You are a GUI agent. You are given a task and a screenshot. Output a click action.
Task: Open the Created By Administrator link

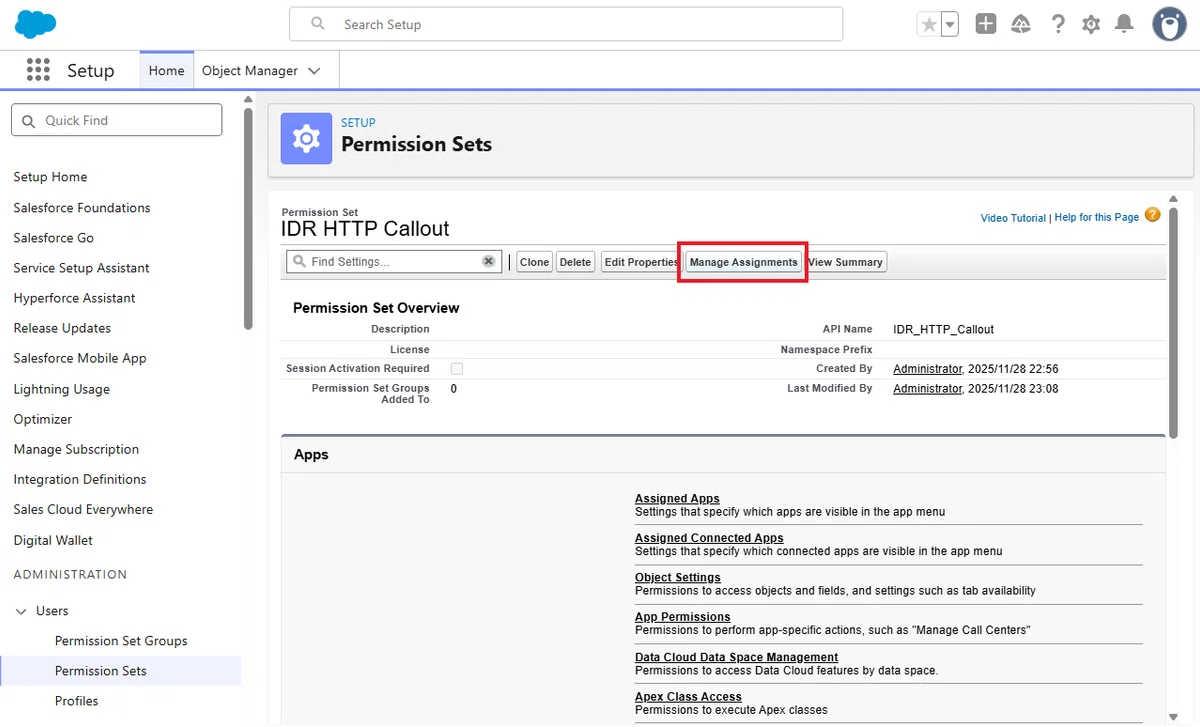927,369
